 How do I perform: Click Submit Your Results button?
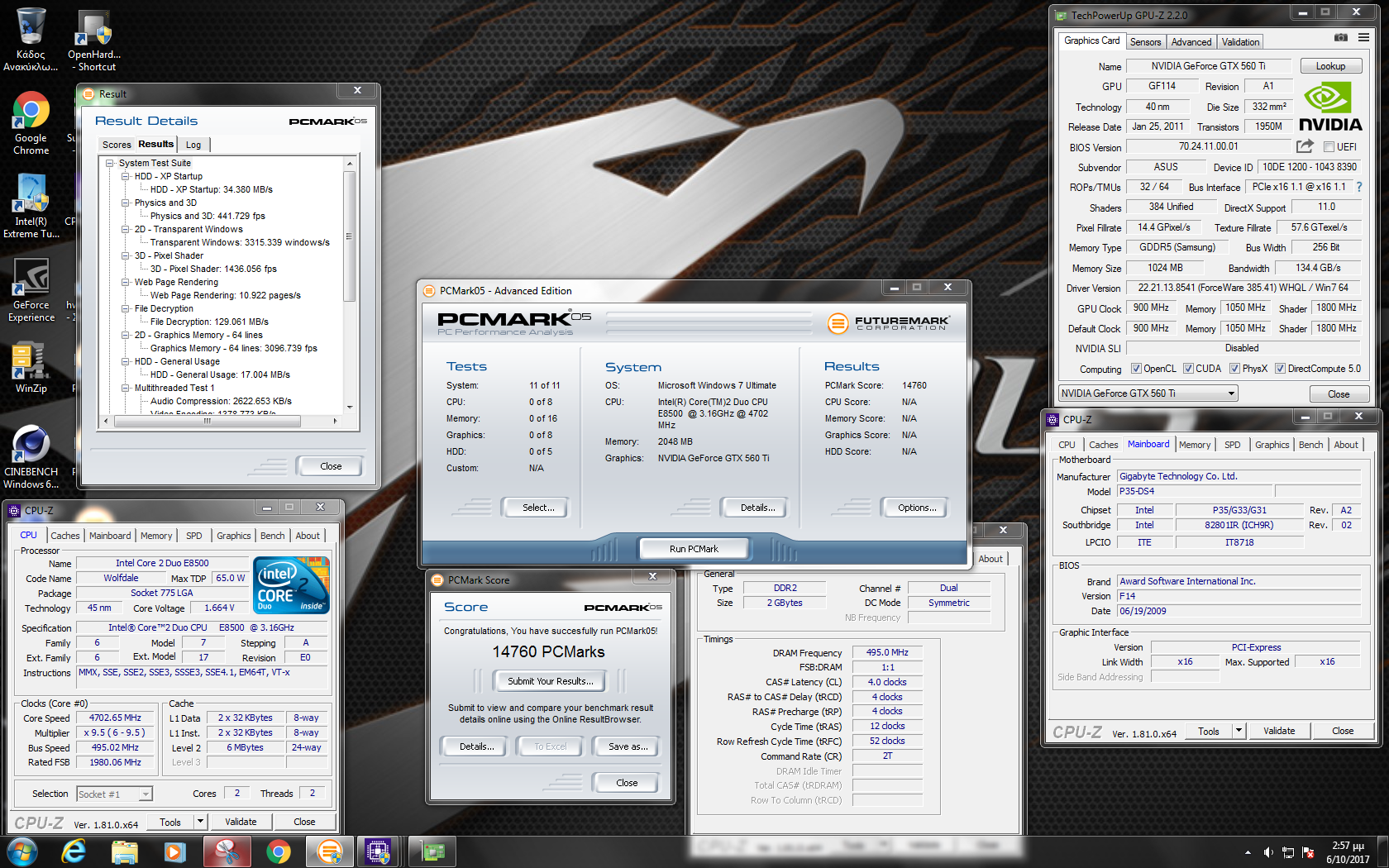tap(550, 681)
